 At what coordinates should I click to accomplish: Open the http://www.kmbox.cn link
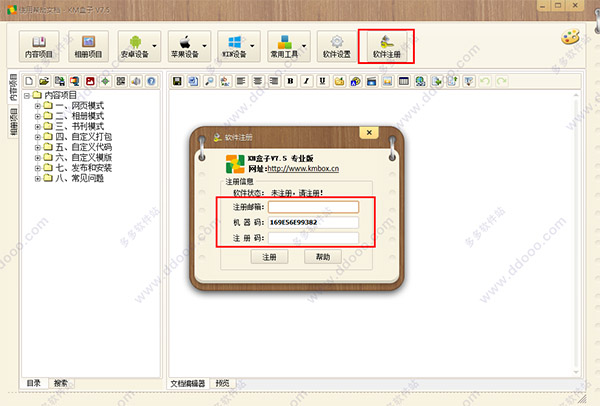coord(303,168)
